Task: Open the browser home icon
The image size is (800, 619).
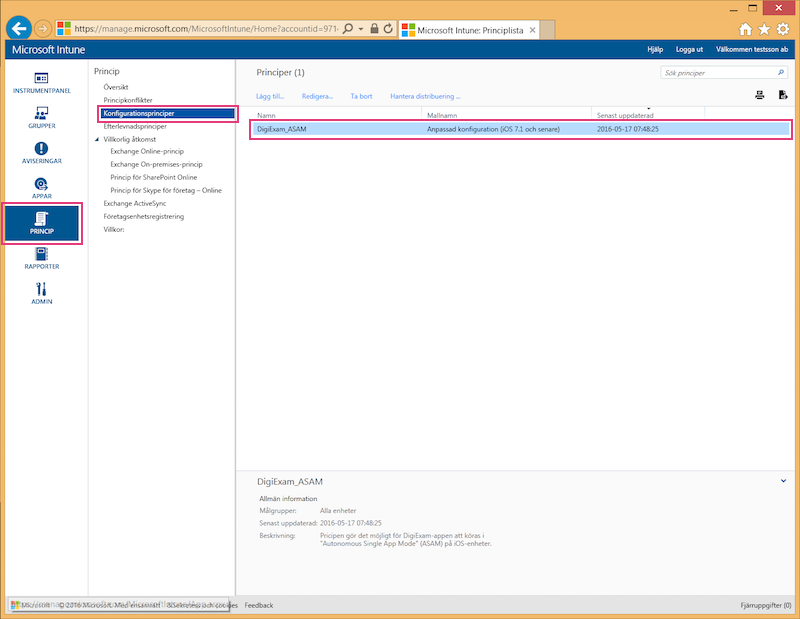Action: 745,29
